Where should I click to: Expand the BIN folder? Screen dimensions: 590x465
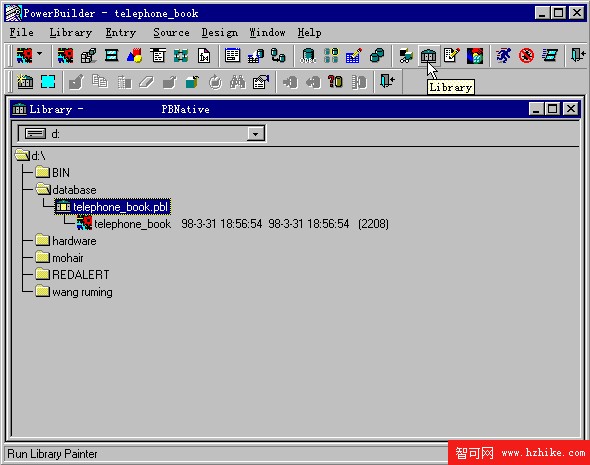point(53,172)
